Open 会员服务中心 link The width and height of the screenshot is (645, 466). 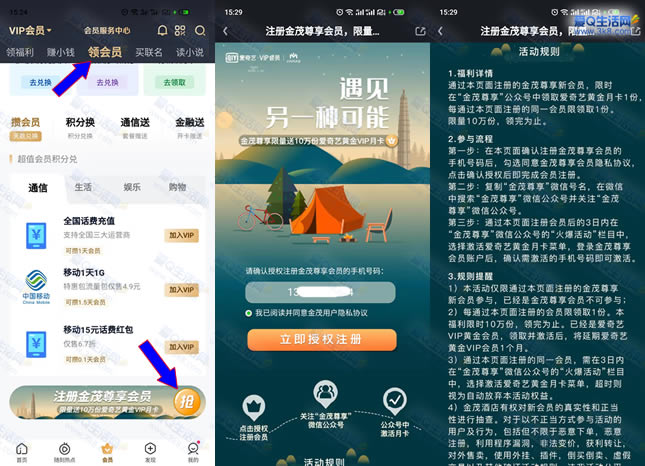[107, 30]
